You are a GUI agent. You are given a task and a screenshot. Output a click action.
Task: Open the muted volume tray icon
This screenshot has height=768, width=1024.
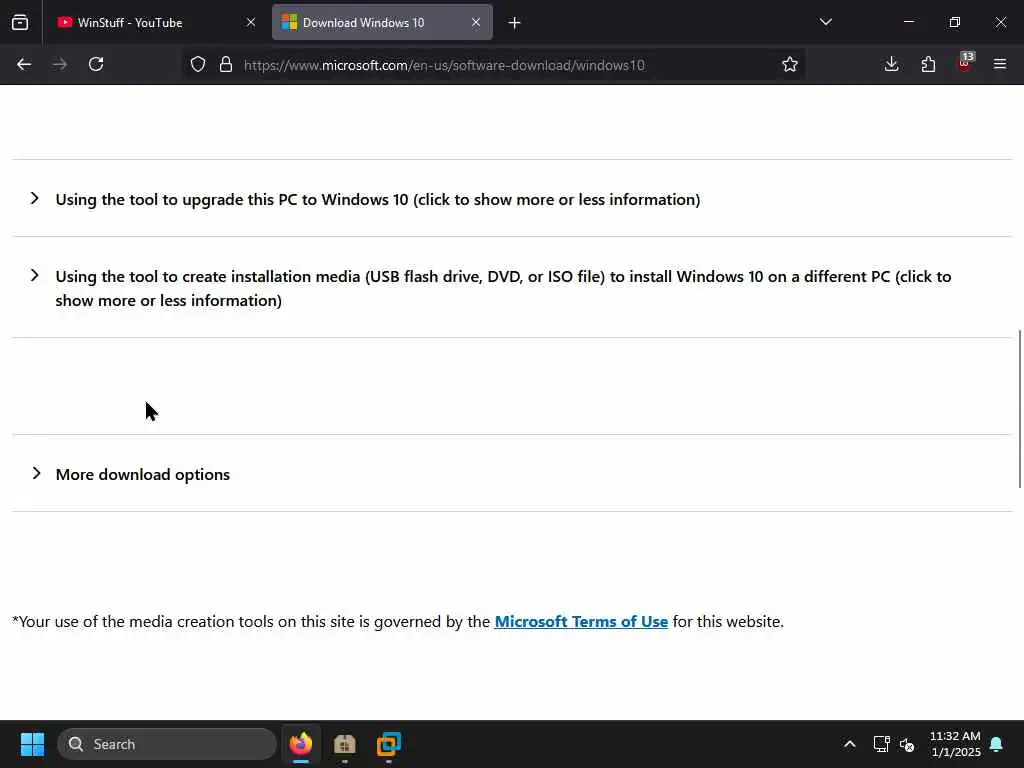click(906, 744)
